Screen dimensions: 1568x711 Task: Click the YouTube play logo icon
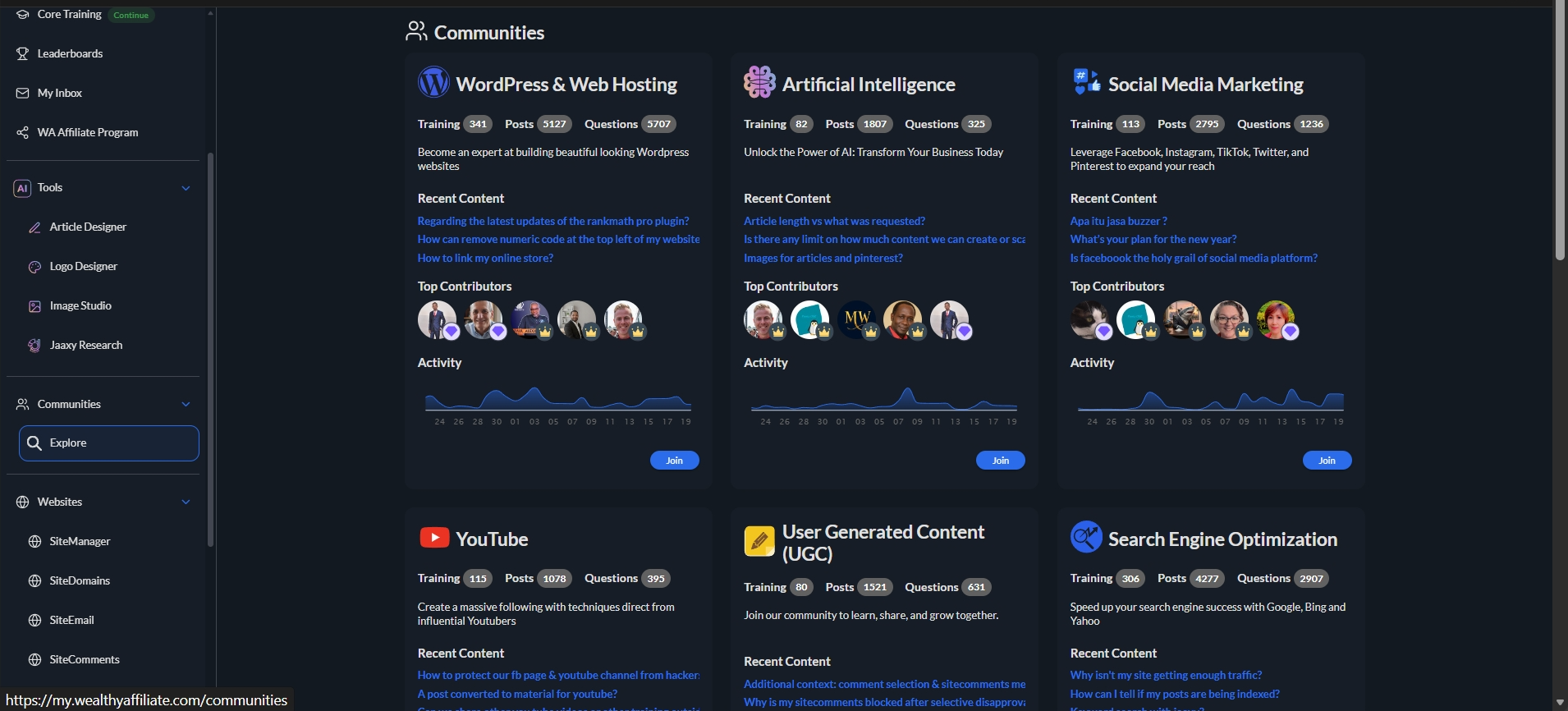pos(434,538)
